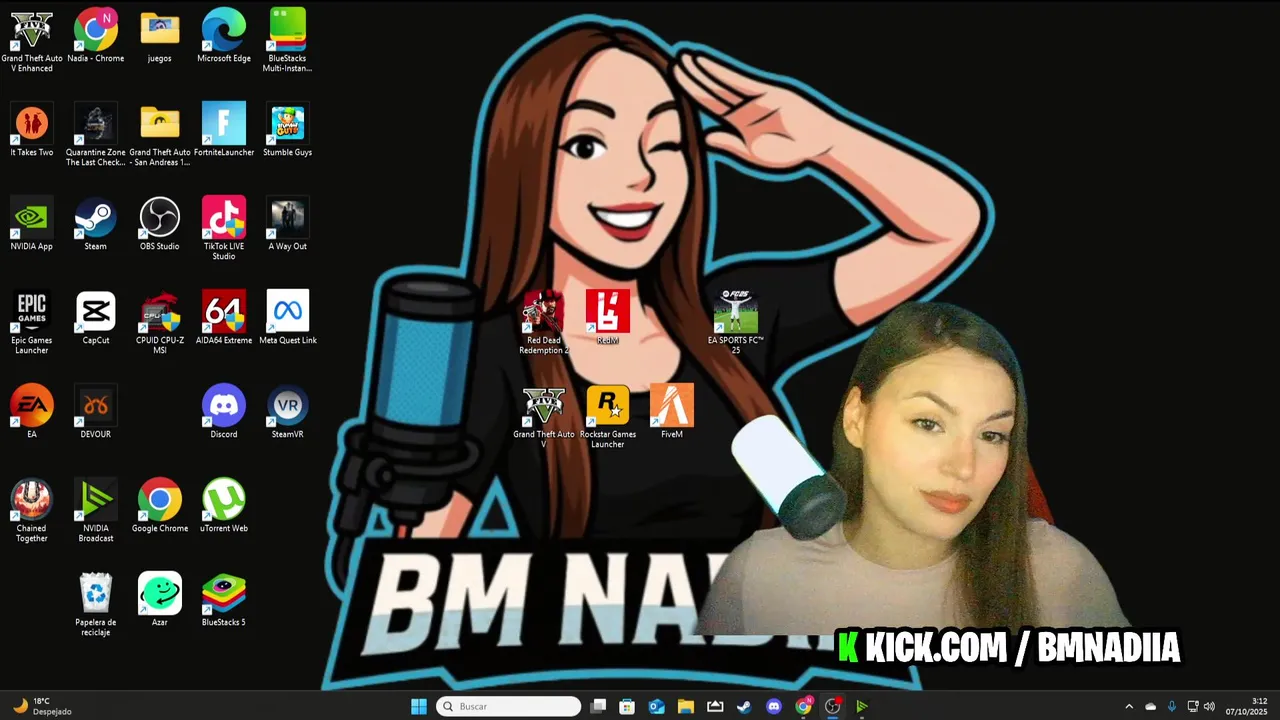Open NVIDIA App desktop shortcut
The height and width of the screenshot is (720, 1280).
32,224
